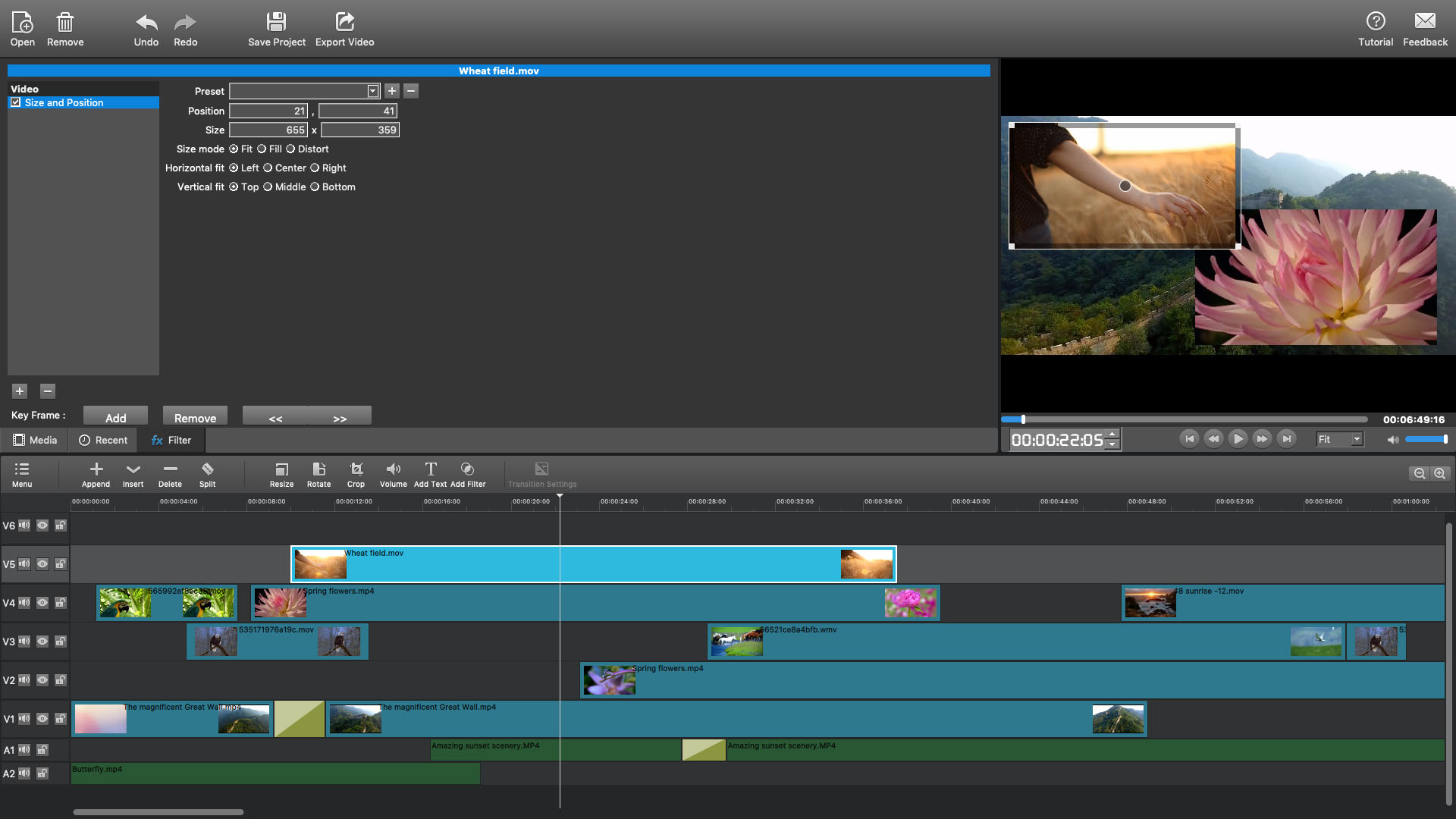Click the Export Video button

point(344,27)
